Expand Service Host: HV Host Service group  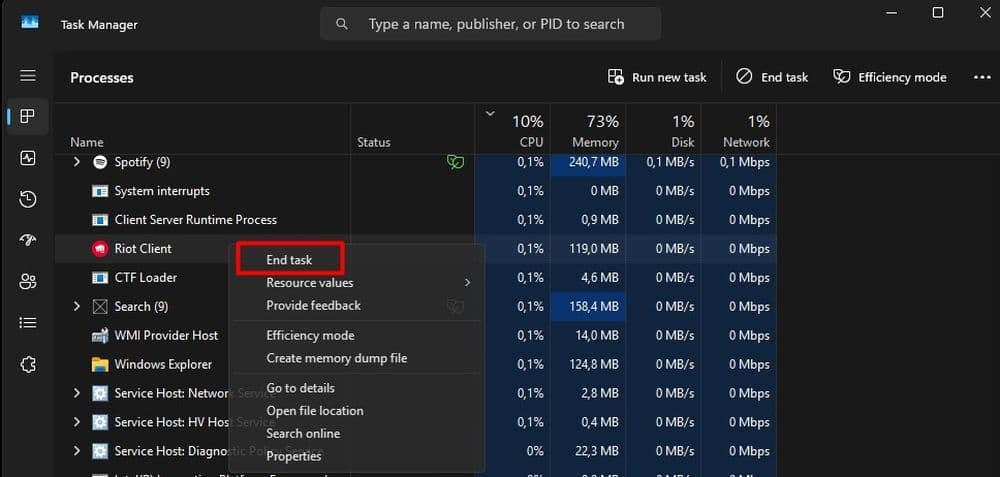coord(77,422)
